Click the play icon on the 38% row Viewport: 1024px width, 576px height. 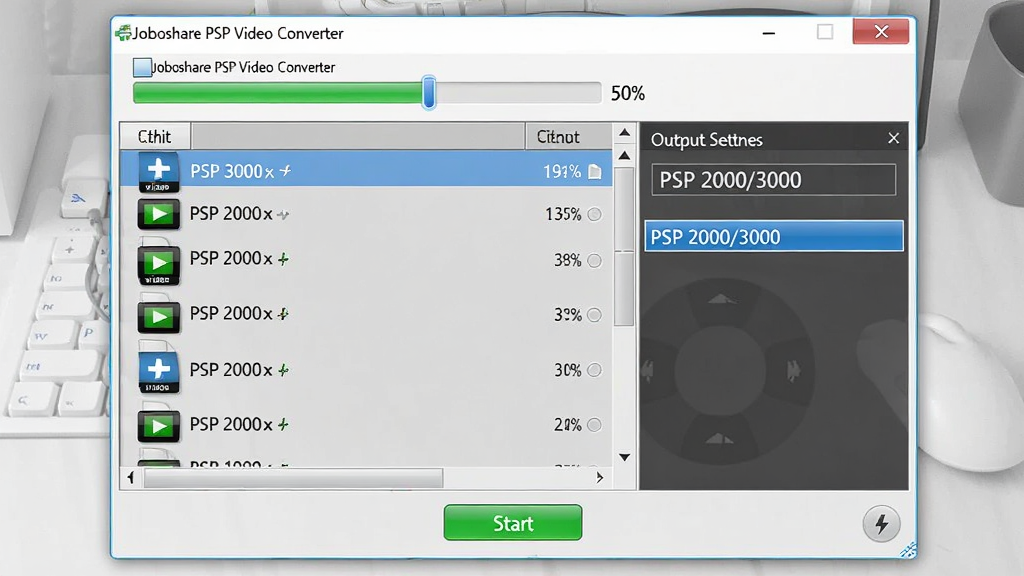[159, 263]
